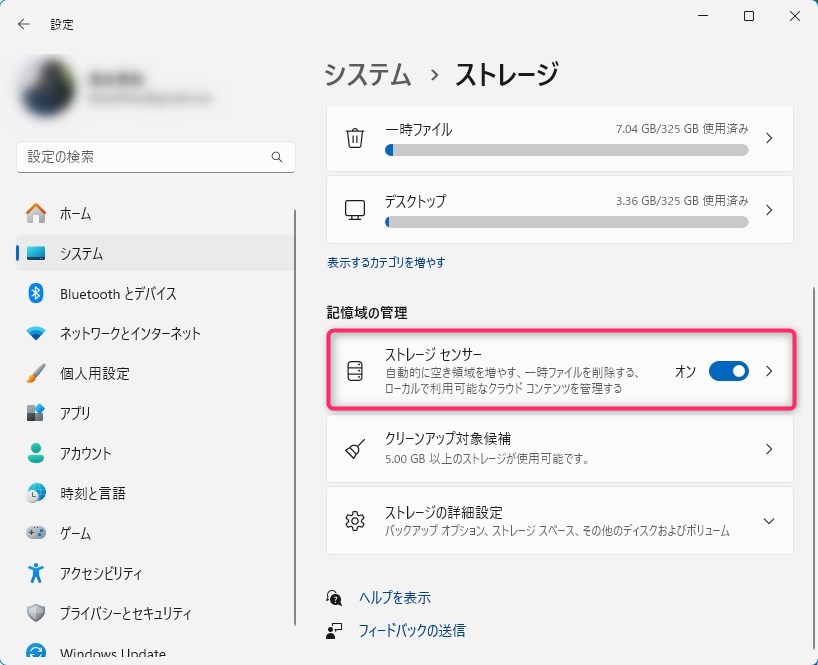Turn off the ストレージ センサー toggle
The image size is (818, 665).
pos(728,371)
